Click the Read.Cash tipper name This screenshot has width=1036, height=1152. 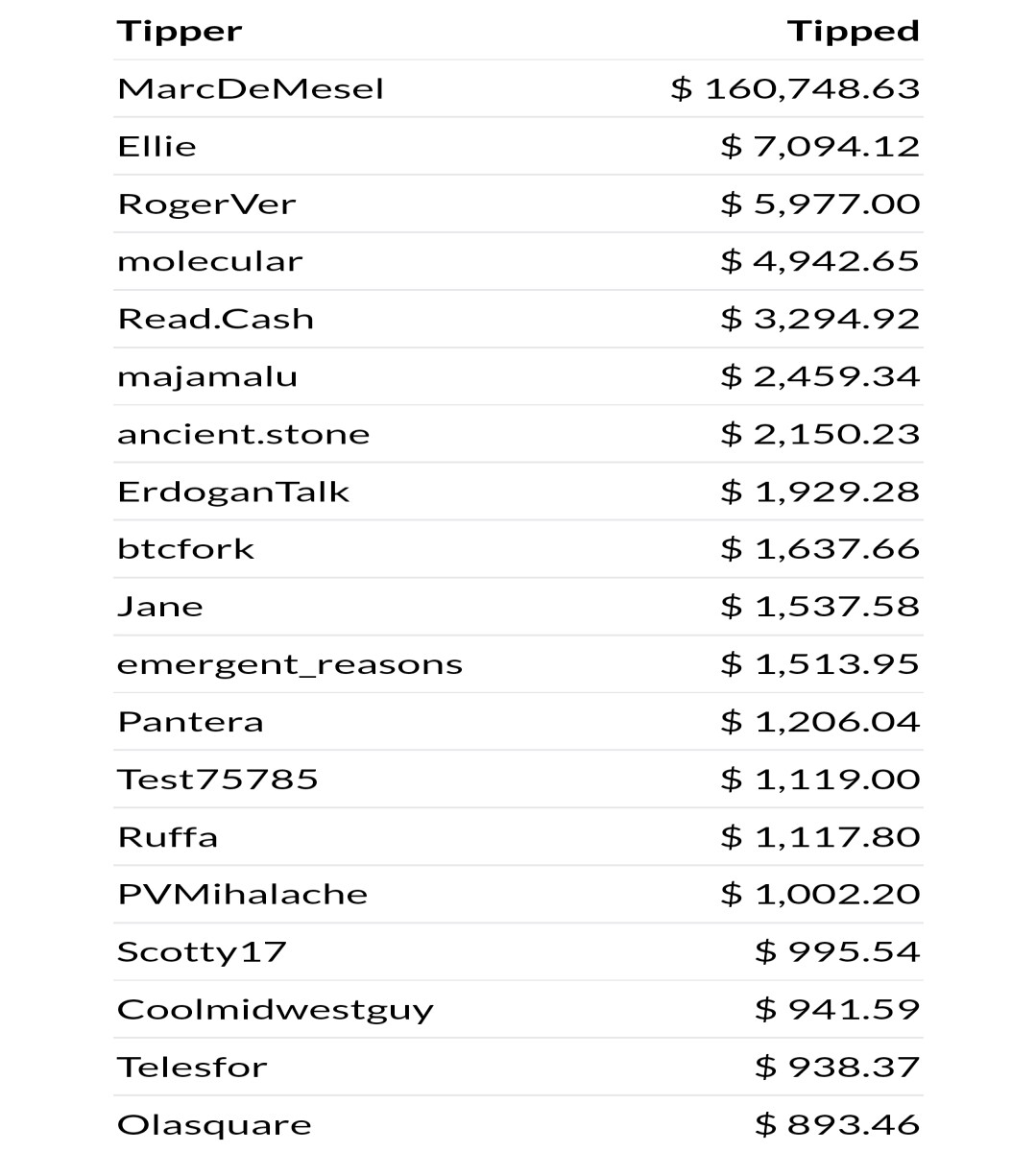pyautogui.click(x=215, y=320)
